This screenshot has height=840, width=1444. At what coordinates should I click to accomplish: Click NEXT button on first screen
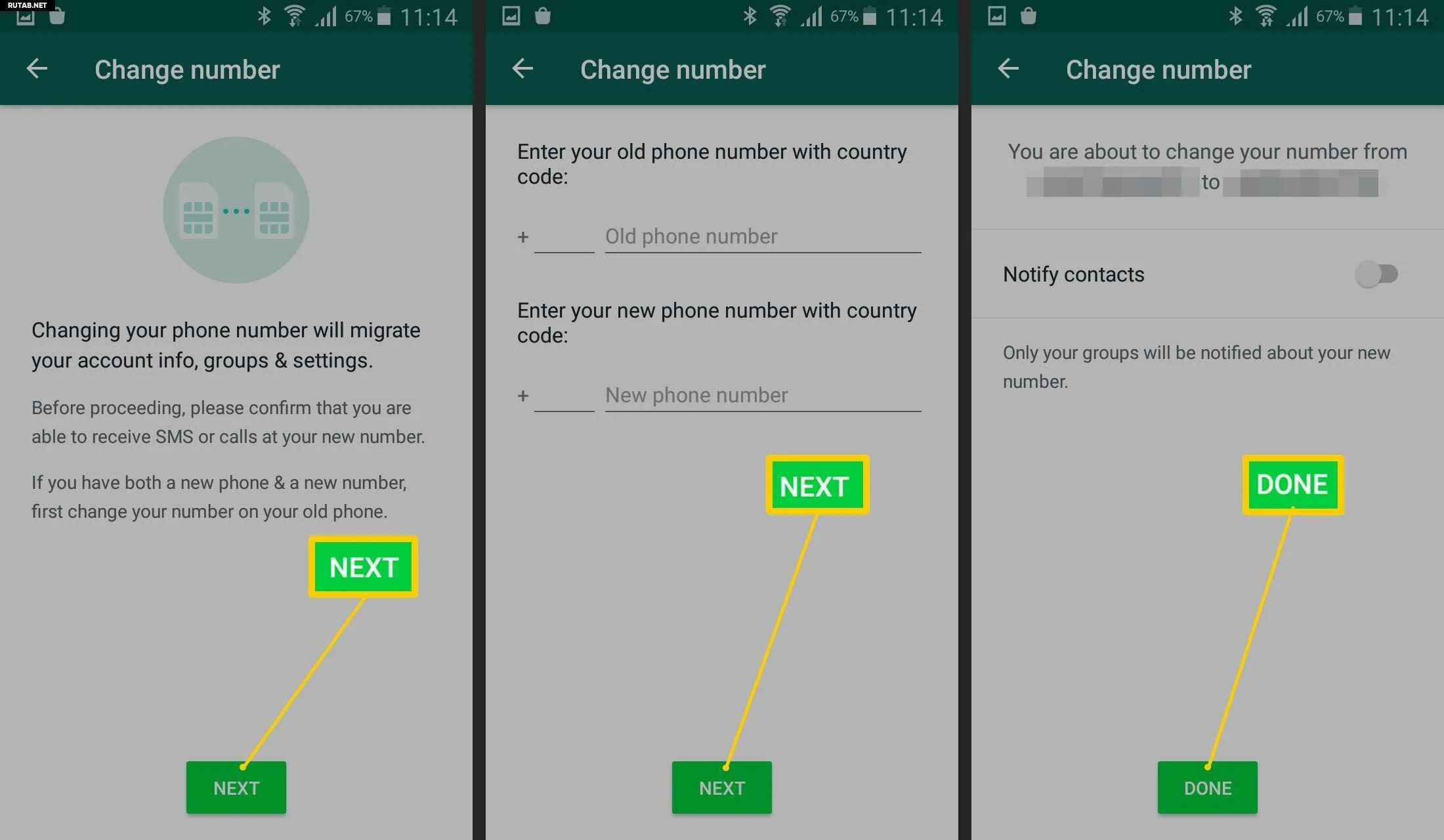(236, 787)
